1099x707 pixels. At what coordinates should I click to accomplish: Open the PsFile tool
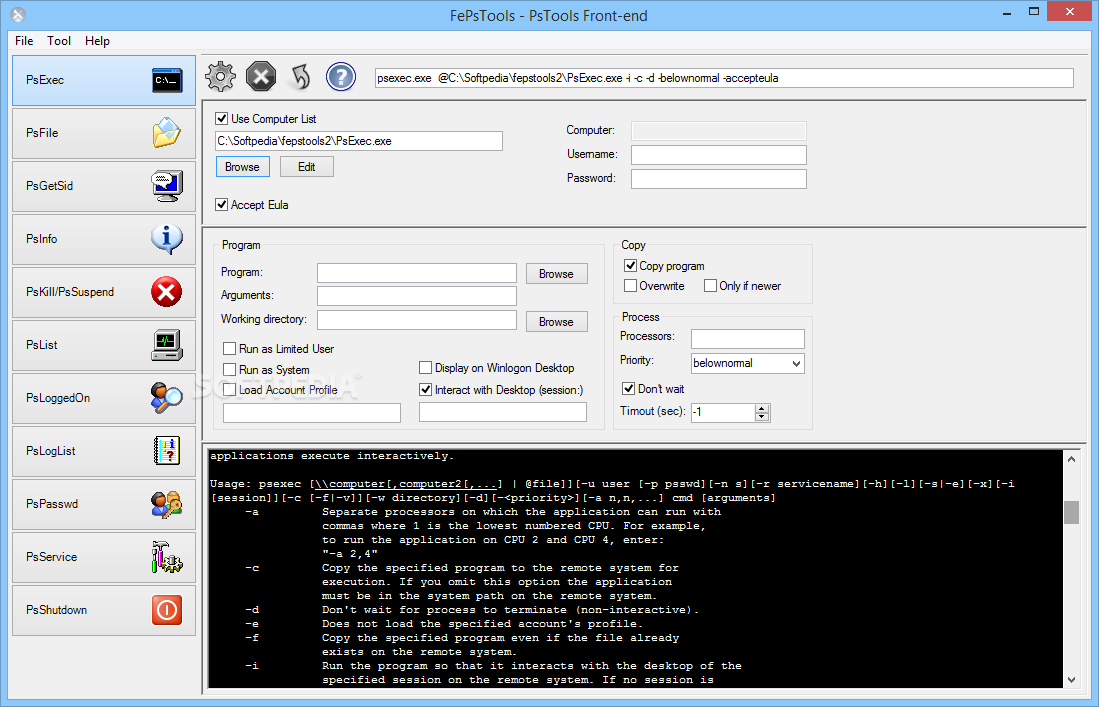tap(104, 133)
